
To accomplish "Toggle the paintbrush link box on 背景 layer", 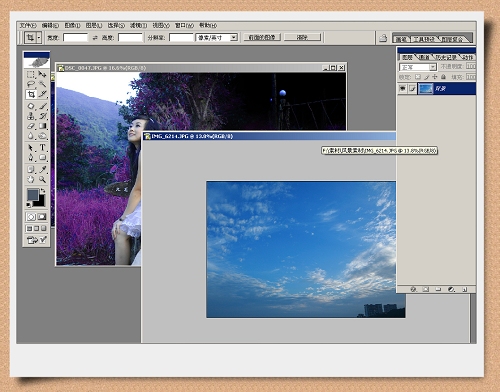I will coord(412,88).
